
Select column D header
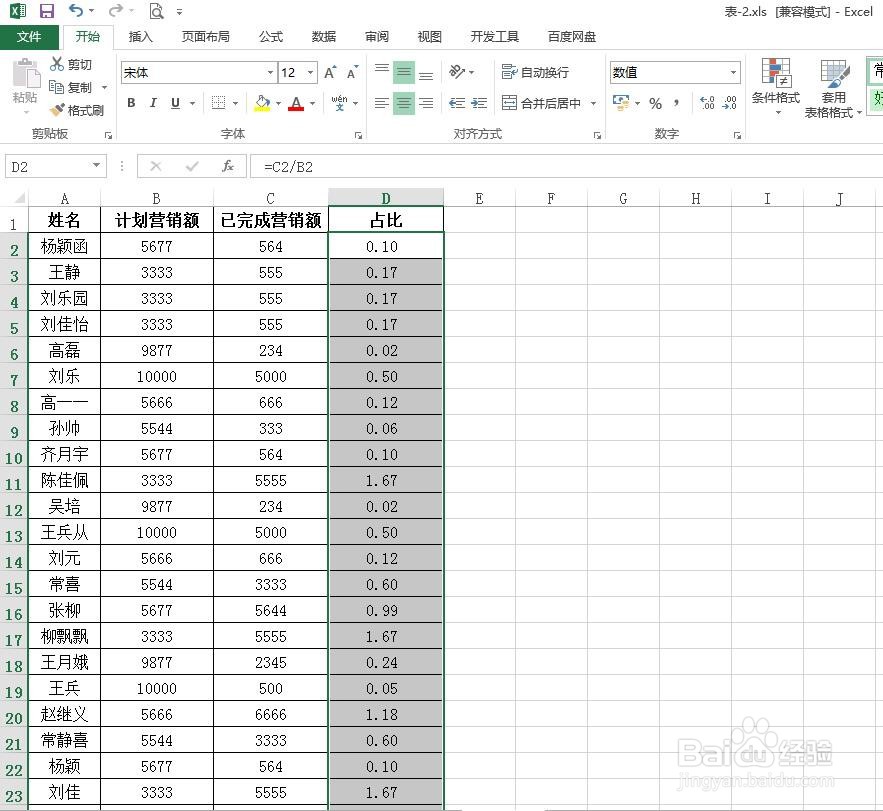[386, 198]
